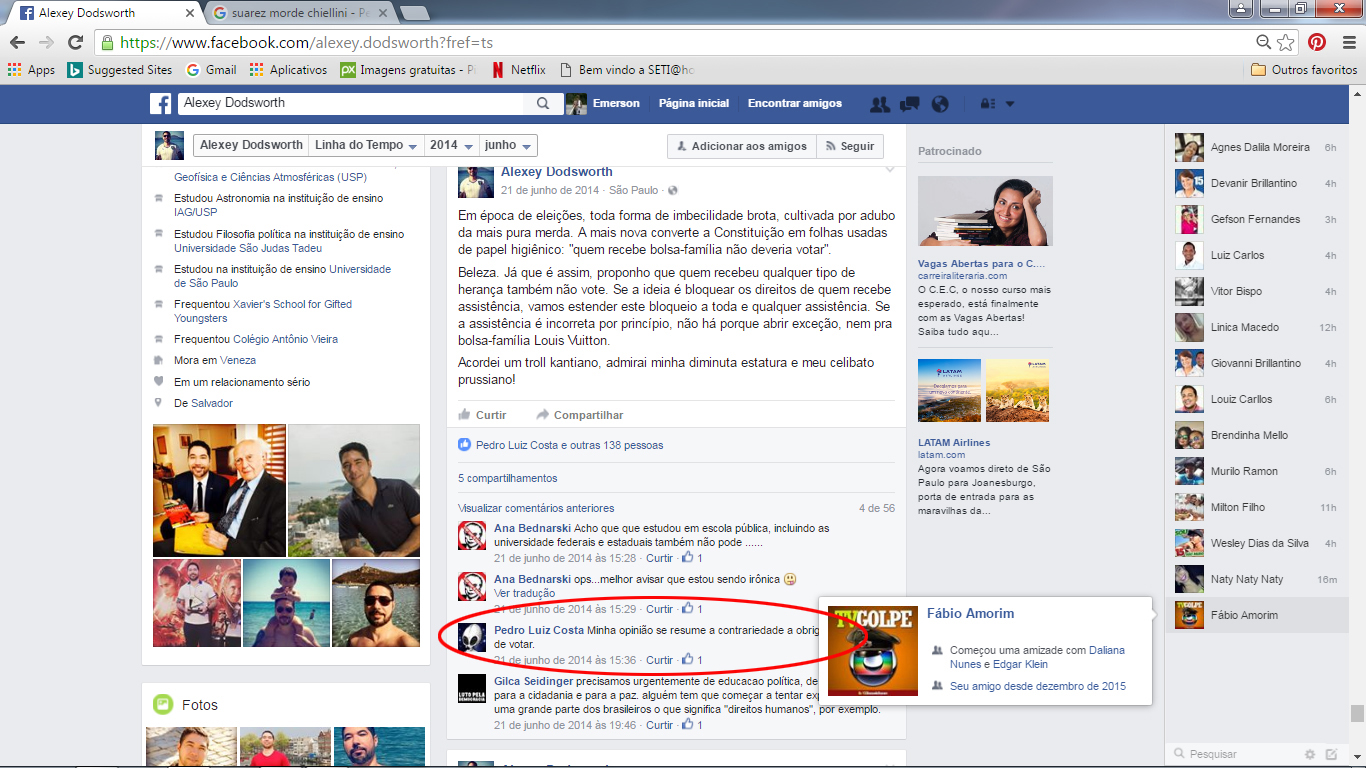Open Fotos section heading

pyautogui.click(x=199, y=705)
